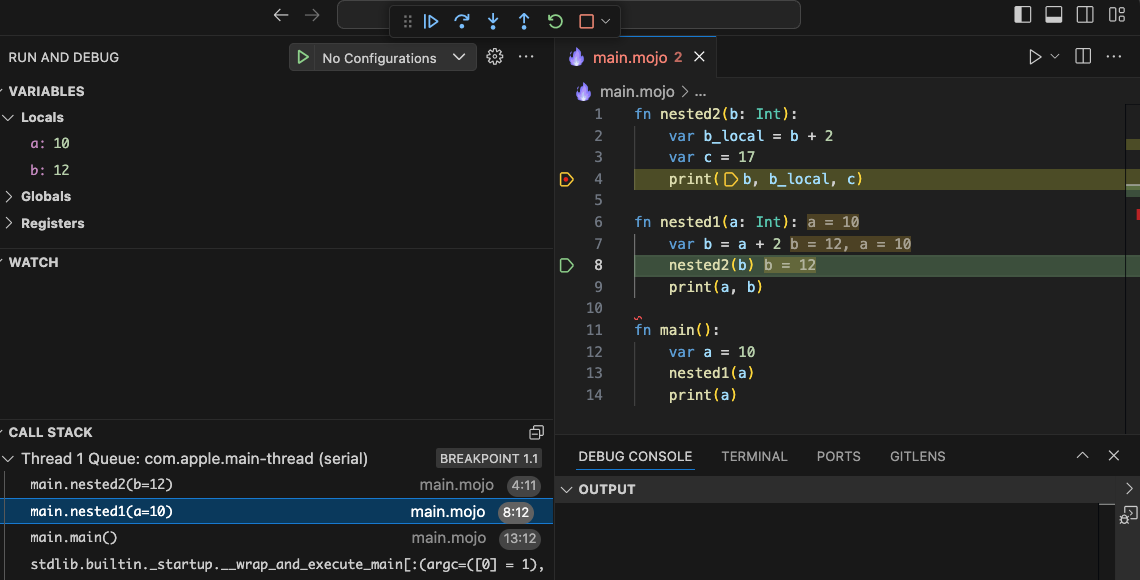Open debug settings via the gear icon
The image size is (1140, 580).
[494, 57]
